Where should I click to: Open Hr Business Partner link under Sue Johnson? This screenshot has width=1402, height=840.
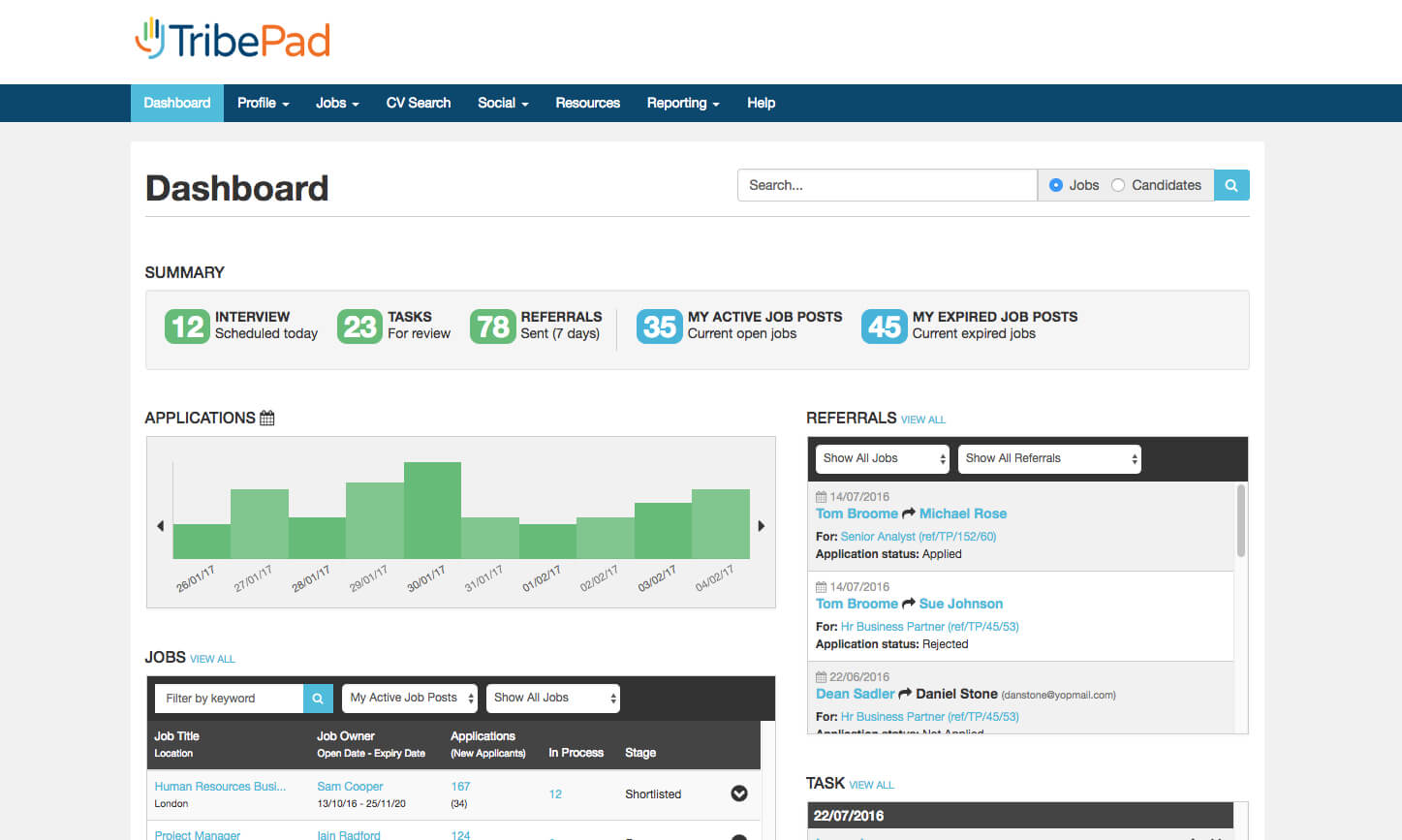(x=930, y=627)
